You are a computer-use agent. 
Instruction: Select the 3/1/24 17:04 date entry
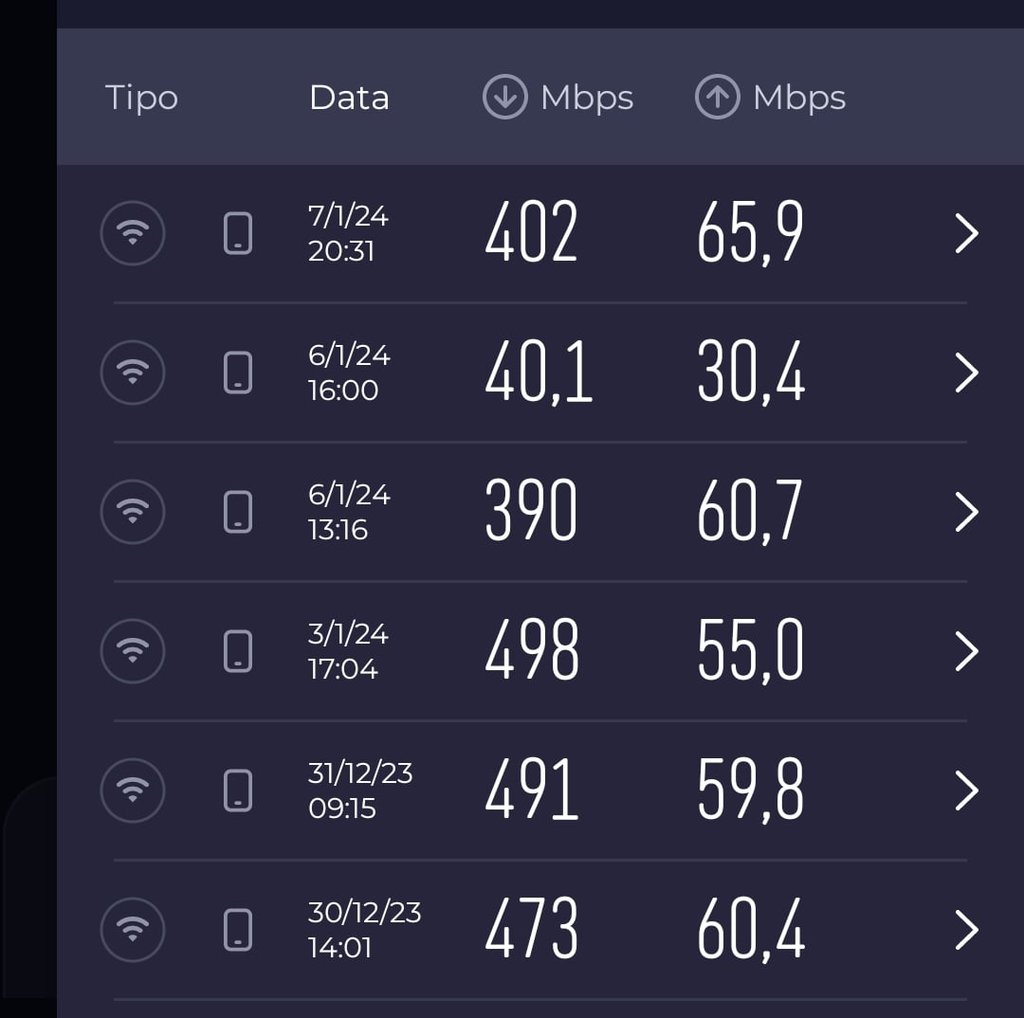pos(348,651)
